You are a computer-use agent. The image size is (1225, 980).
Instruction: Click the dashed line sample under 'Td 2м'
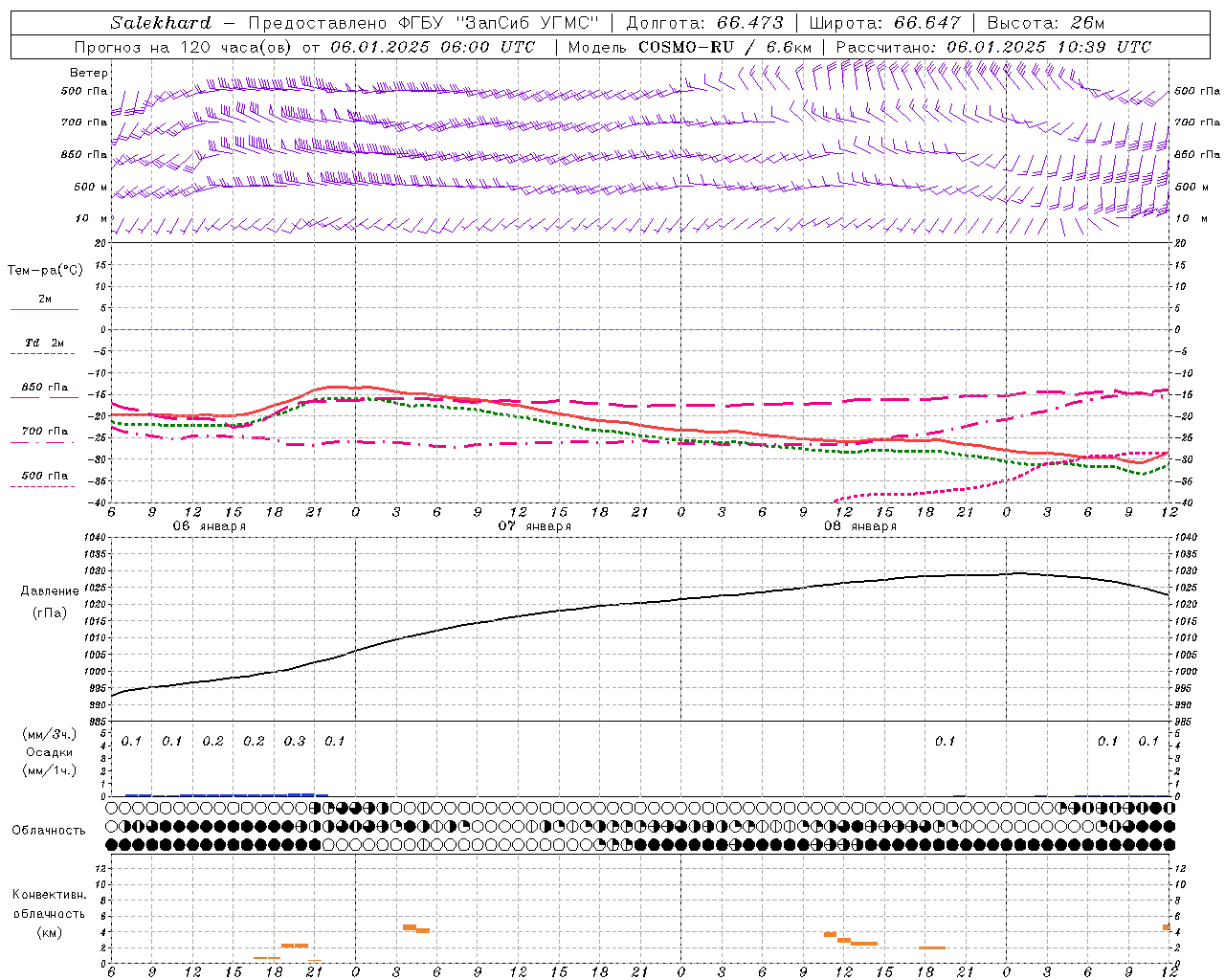point(44,354)
